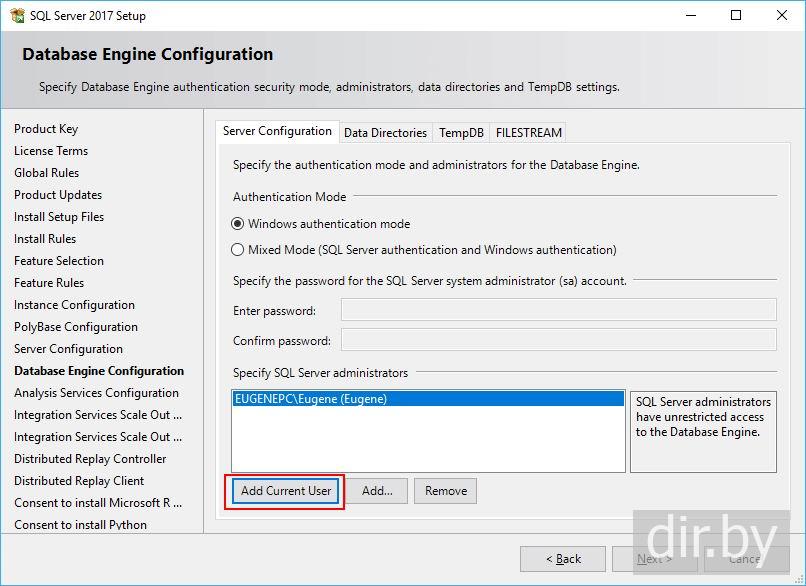Screen dimensions: 806x586
Task: Click PolyBase Configuration step
Action: click(76, 327)
